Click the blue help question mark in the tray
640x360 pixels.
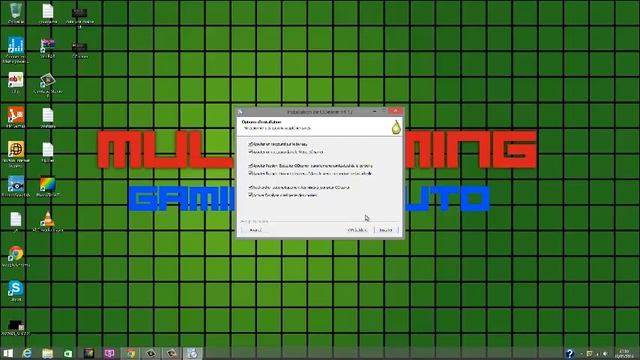[570, 353]
